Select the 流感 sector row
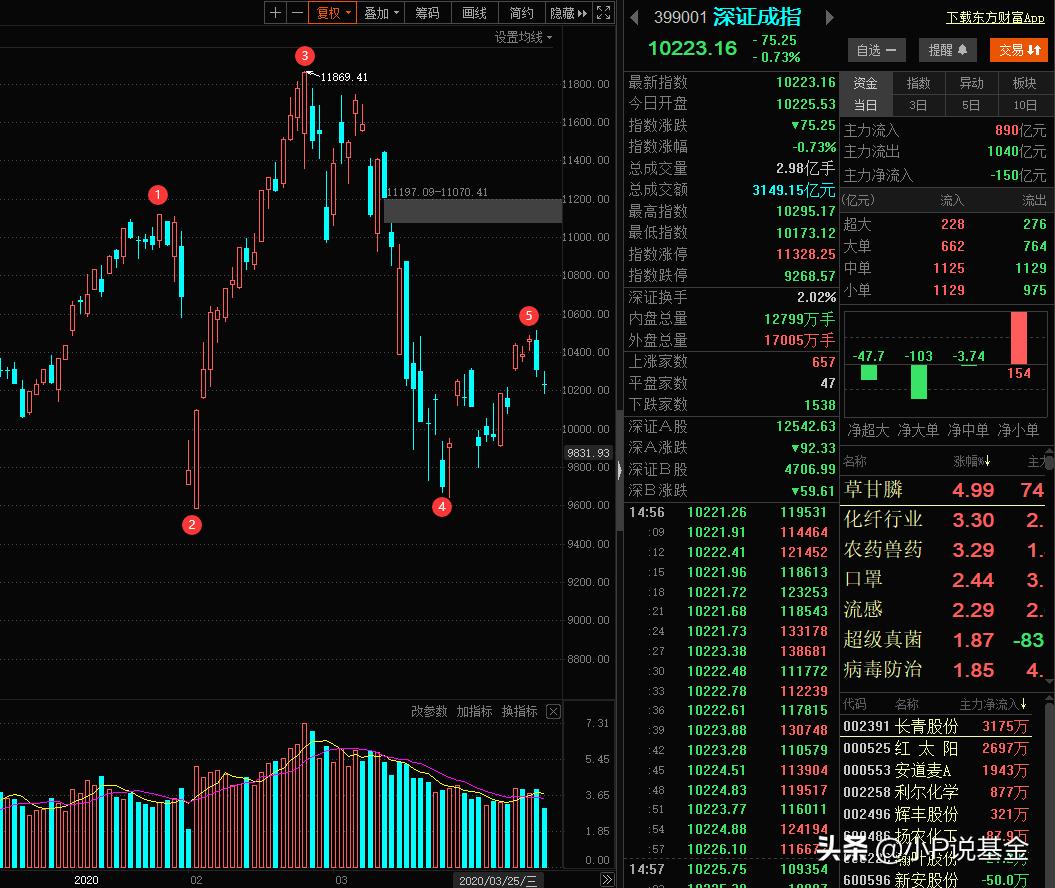Viewport: 1055px width, 888px height. point(944,609)
